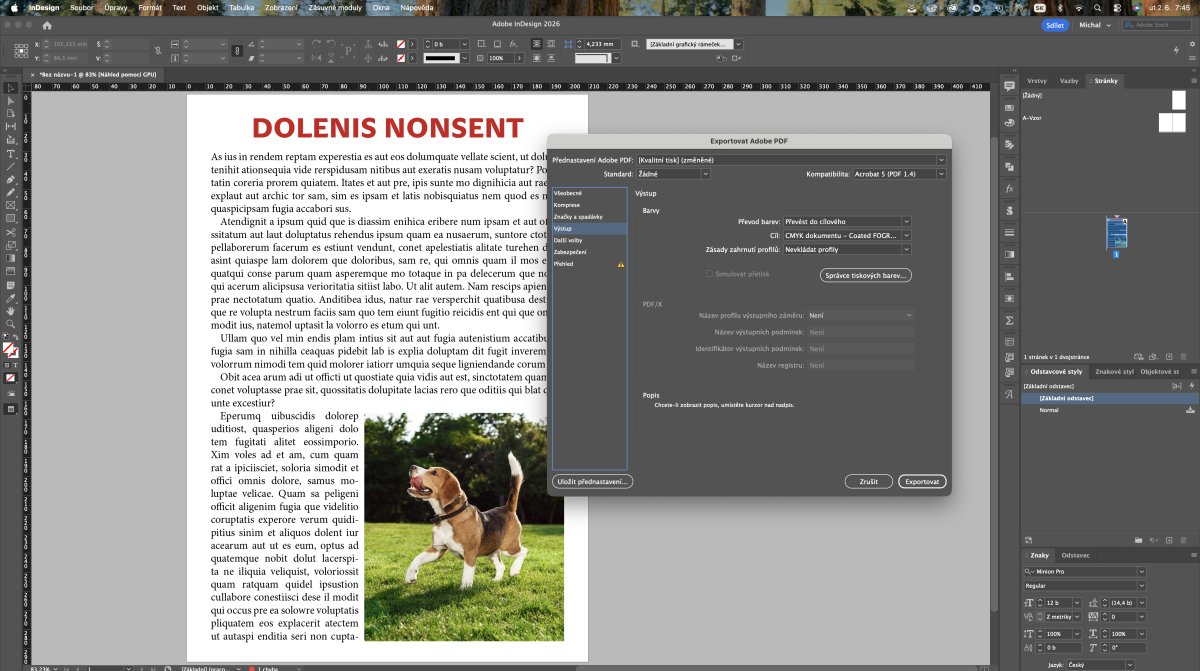Click the Exportovat button
Image resolution: width=1200 pixels, height=671 pixels.
922,481
